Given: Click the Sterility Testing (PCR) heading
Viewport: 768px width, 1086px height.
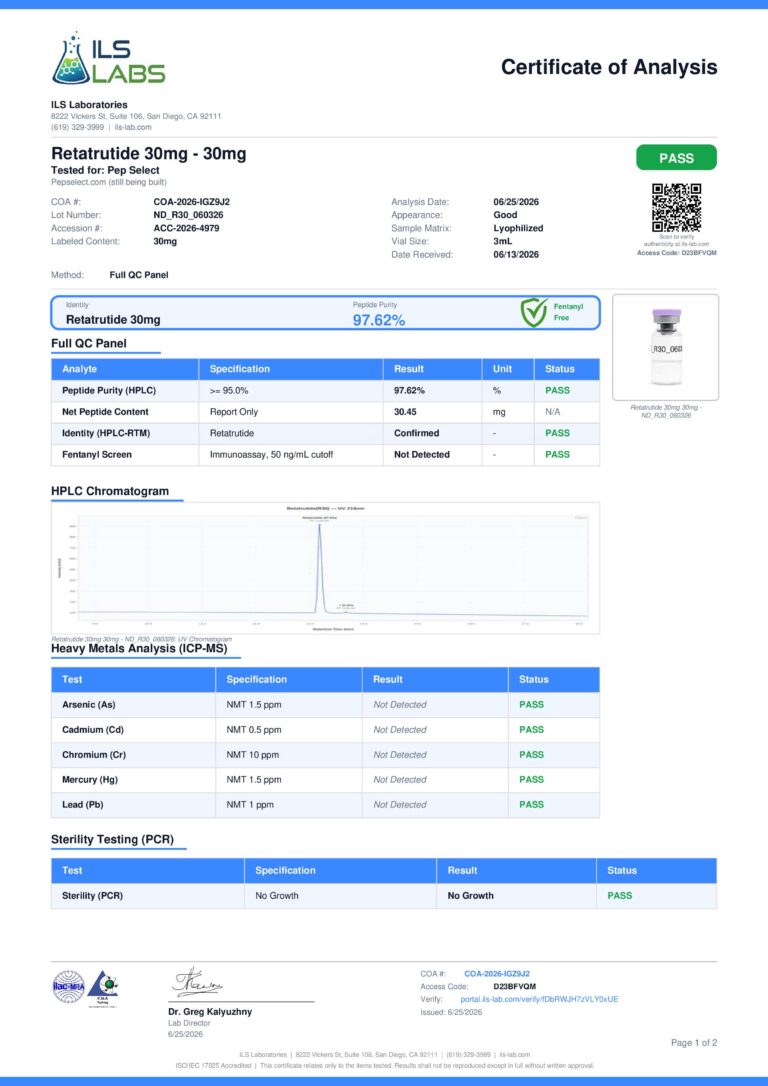Looking at the screenshot, I should click(112, 839).
